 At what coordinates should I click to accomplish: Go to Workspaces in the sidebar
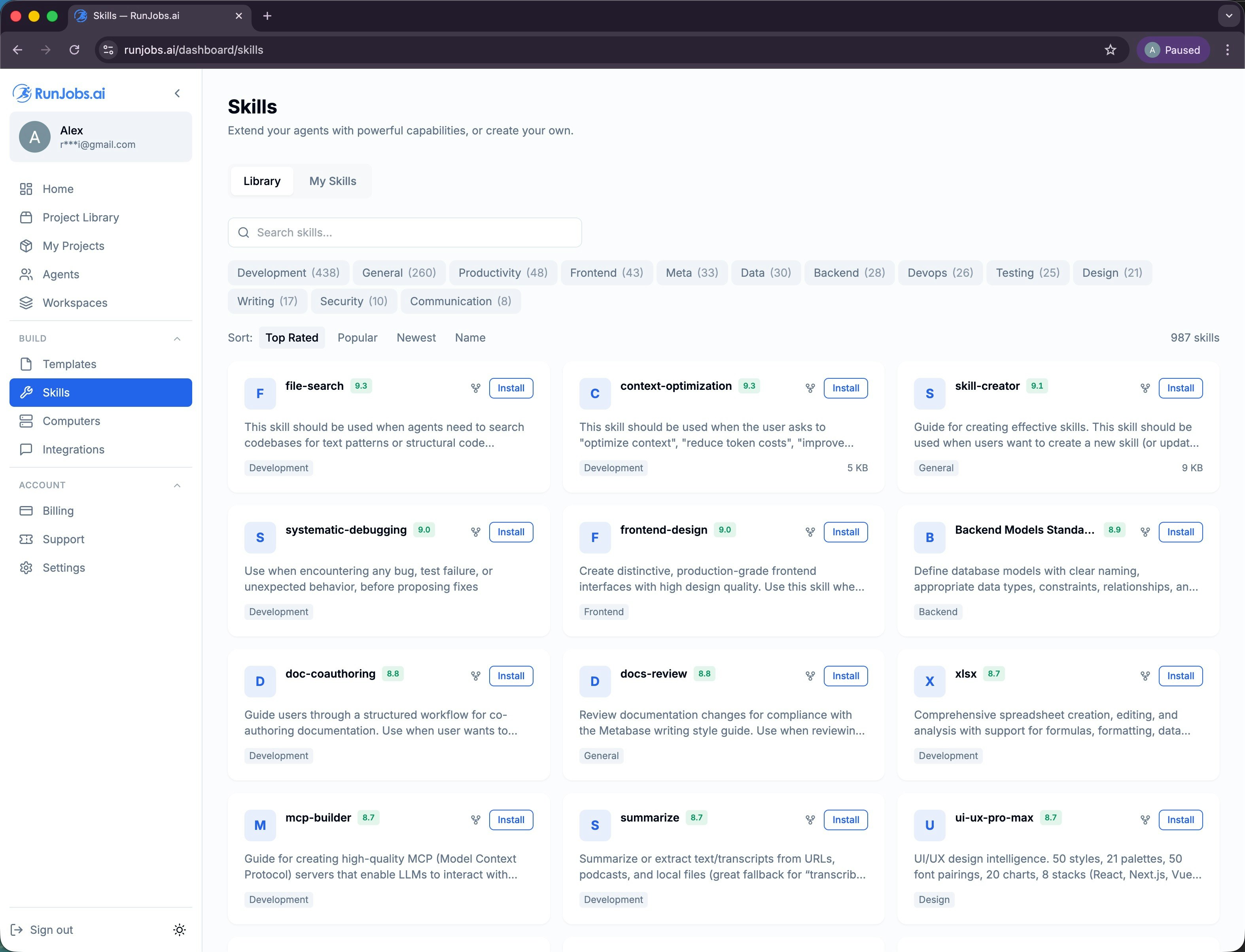click(x=74, y=302)
